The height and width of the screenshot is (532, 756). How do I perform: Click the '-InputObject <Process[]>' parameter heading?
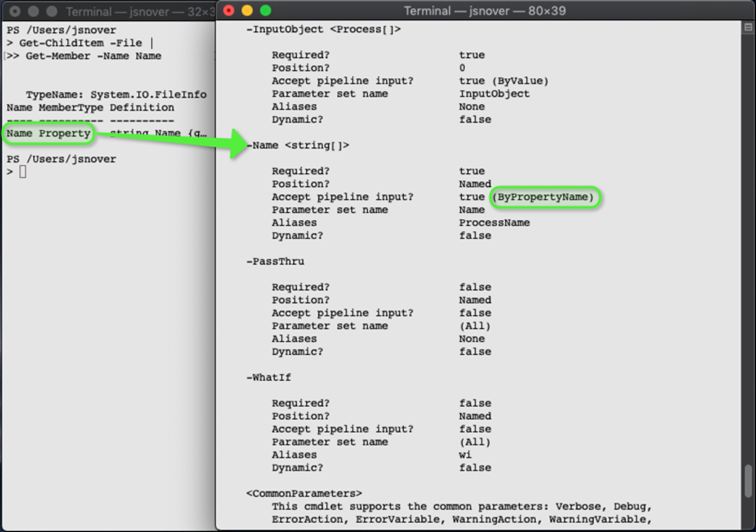[323, 29]
